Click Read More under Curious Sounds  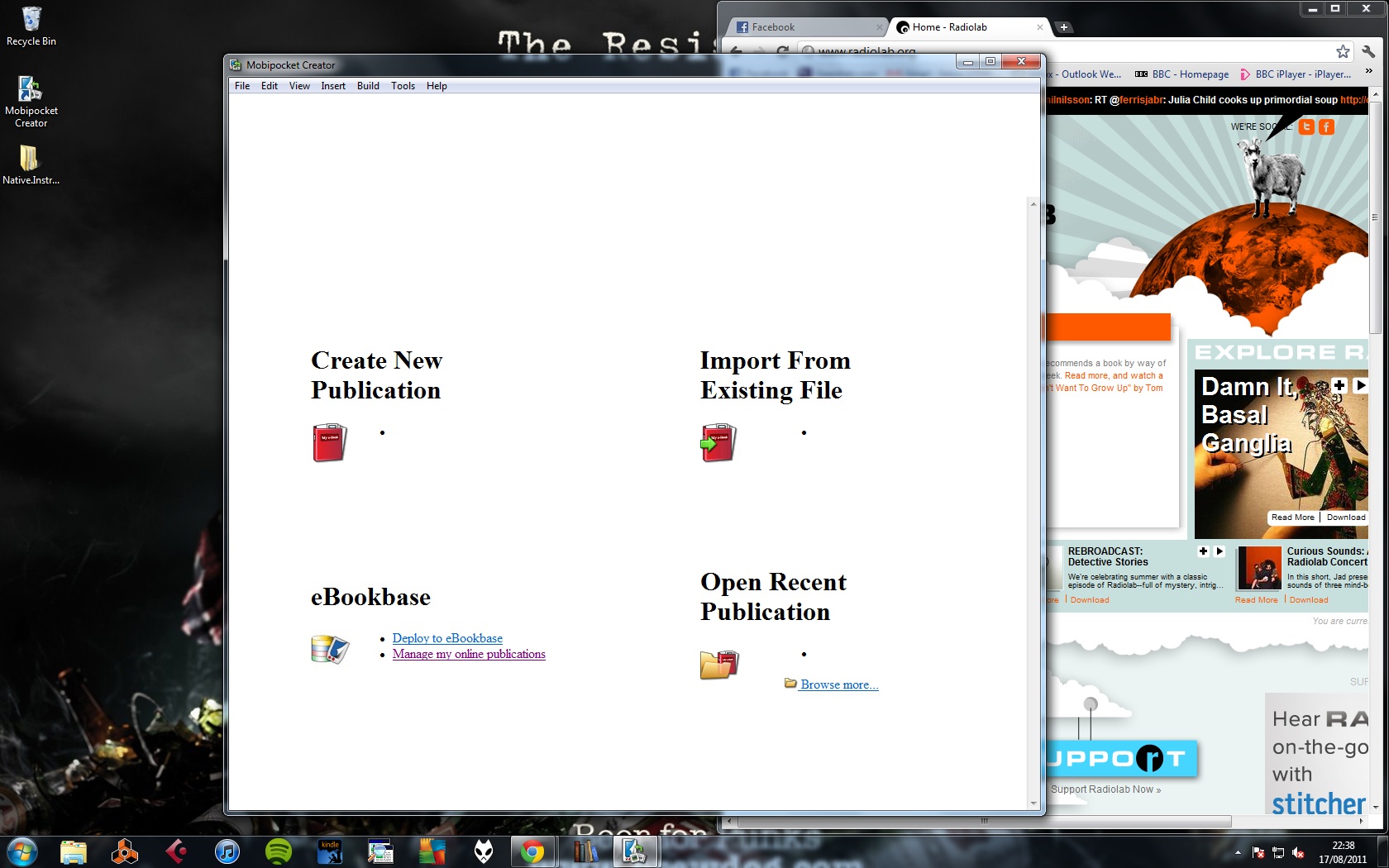1256,600
